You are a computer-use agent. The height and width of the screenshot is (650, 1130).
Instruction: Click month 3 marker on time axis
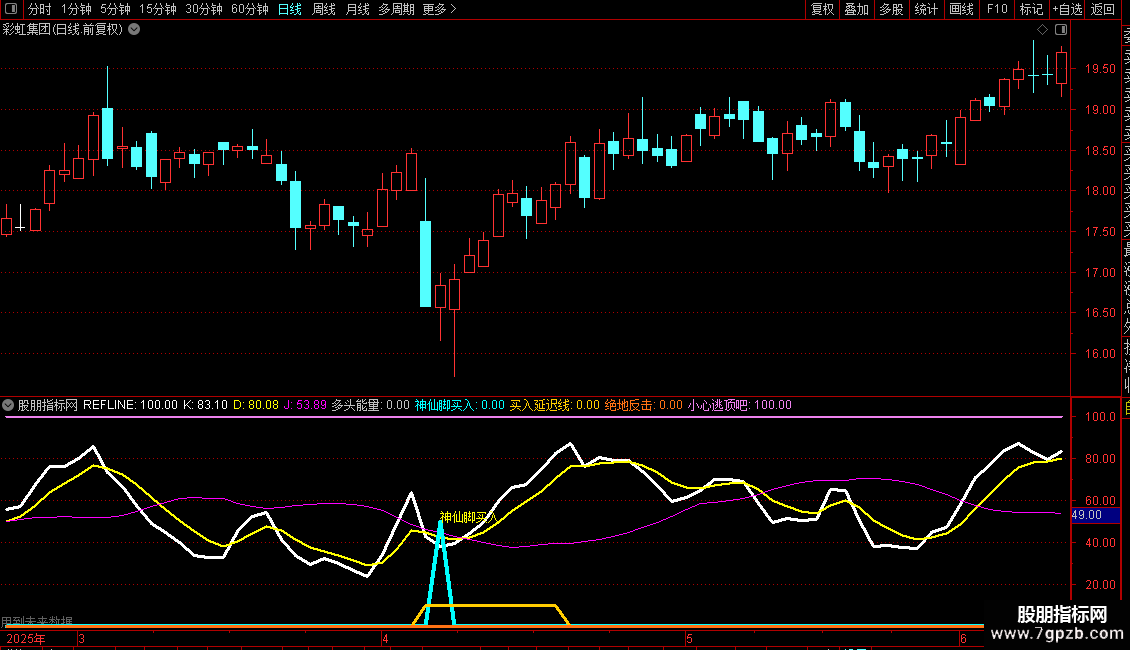(81, 638)
